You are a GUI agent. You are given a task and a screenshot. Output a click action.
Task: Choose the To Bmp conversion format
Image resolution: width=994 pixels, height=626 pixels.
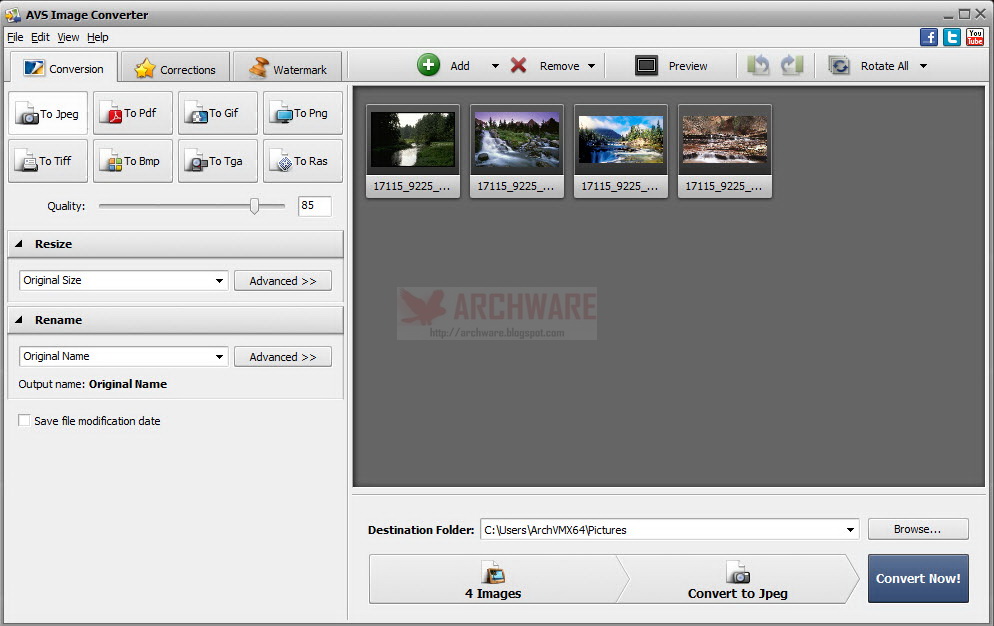(132, 160)
